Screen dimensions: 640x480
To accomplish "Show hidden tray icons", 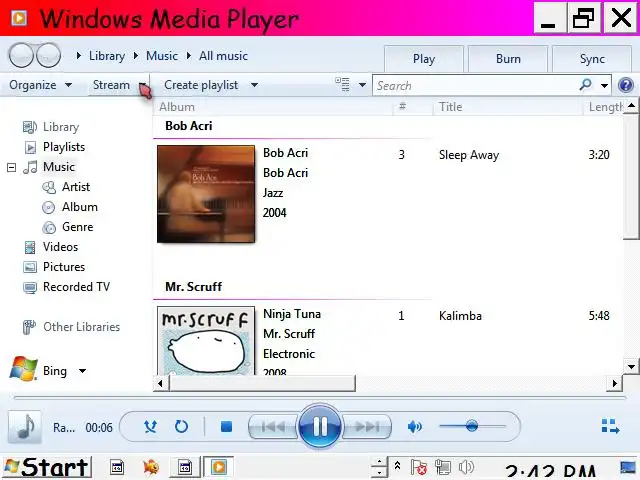I will click(x=397, y=466).
